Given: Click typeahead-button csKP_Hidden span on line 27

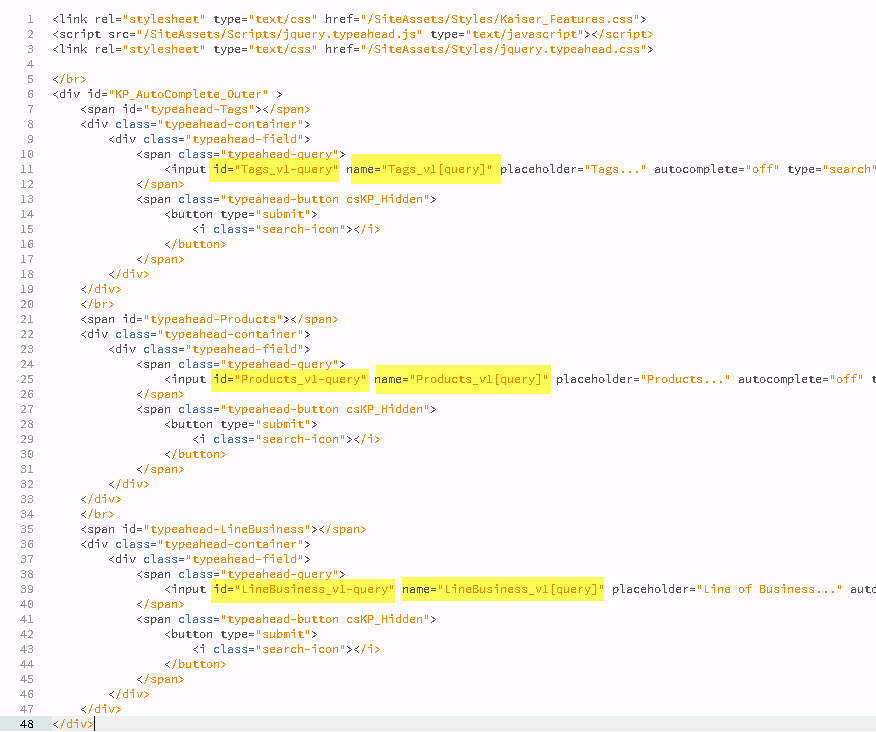Looking at the screenshot, I should (287, 410).
